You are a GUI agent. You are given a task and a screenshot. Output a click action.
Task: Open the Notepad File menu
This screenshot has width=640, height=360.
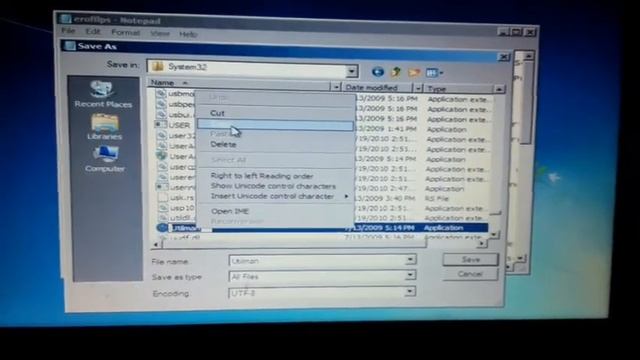coord(68,31)
